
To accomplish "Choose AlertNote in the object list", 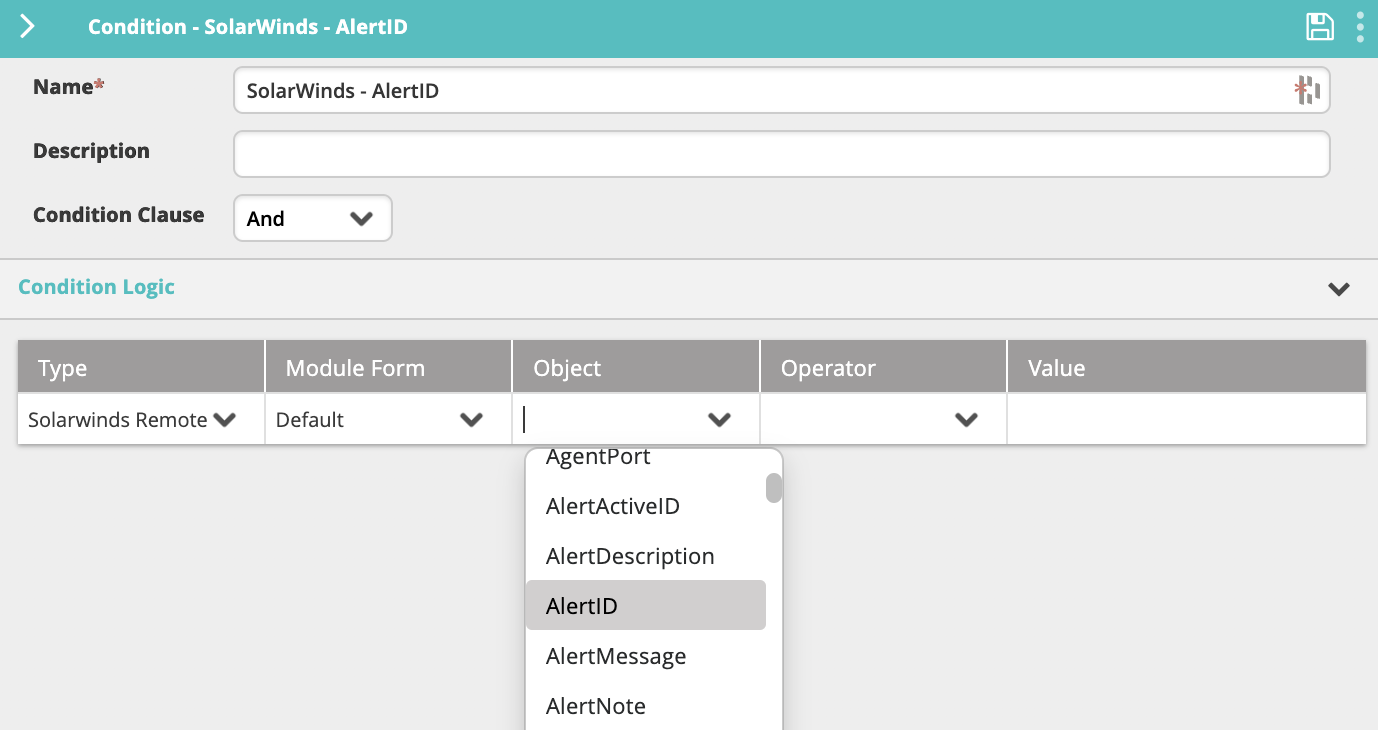I will pyautogui.click(x=596, y=706).
